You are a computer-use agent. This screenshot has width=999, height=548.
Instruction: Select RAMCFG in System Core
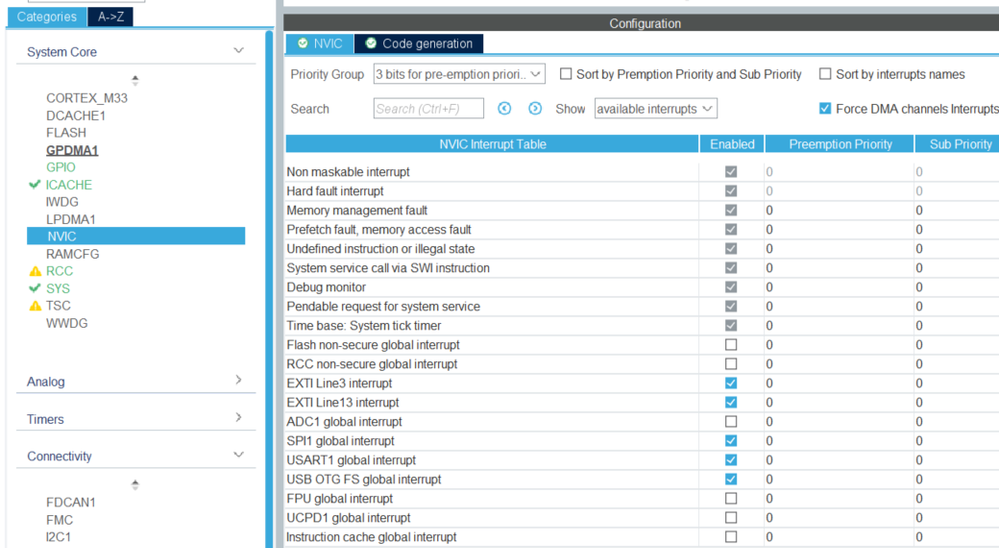[73, 254]
